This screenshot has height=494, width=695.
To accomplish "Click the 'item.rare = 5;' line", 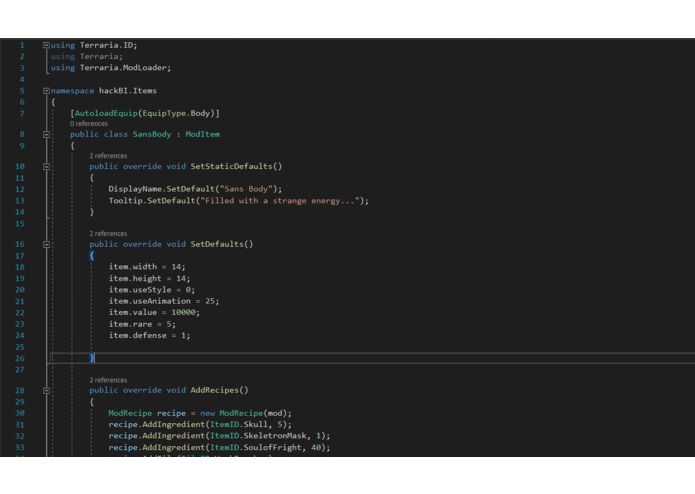I will click(x=142, y=324).
